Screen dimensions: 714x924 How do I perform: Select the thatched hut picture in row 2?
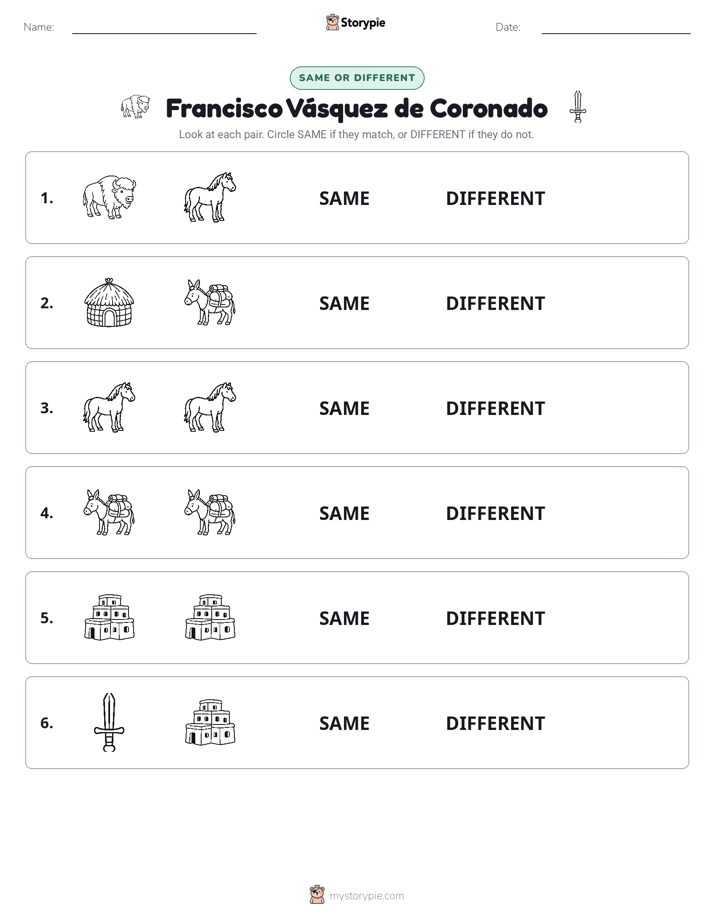click(109, 302)
